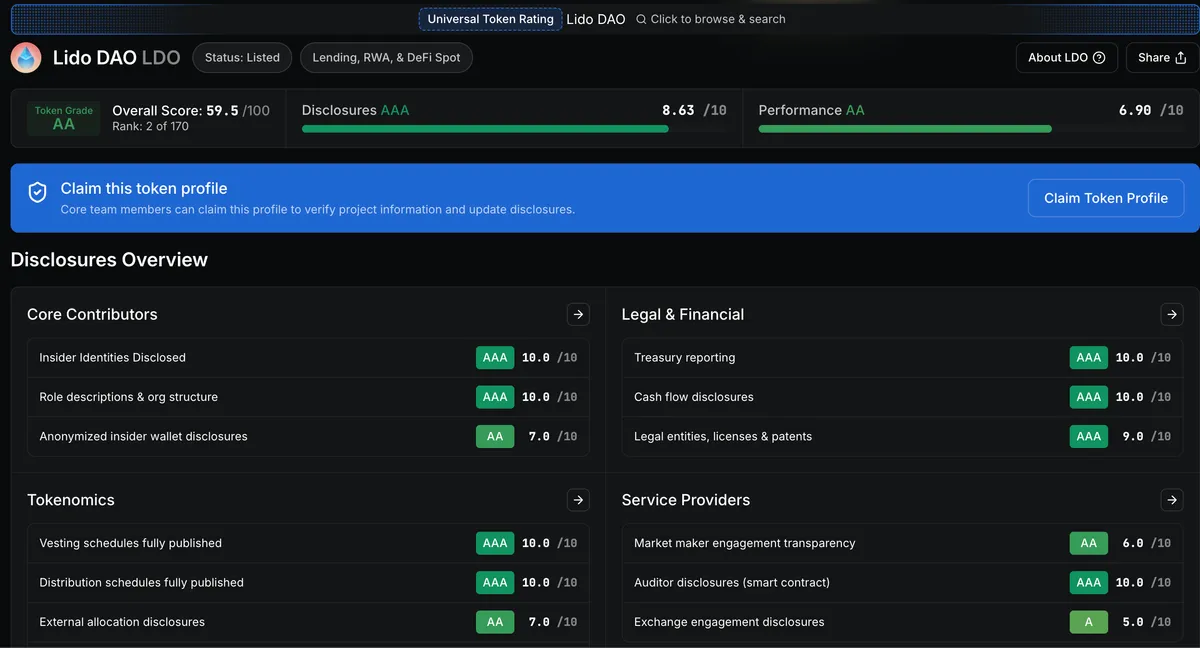
Task: Select Legal entities, licenses & patents row
Action: [x=902, y=436]
